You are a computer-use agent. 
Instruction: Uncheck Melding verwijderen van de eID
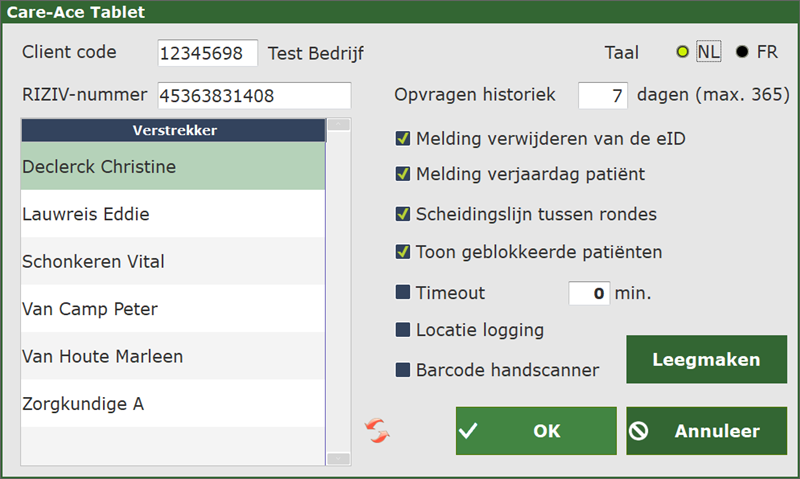tap(403, 139)
